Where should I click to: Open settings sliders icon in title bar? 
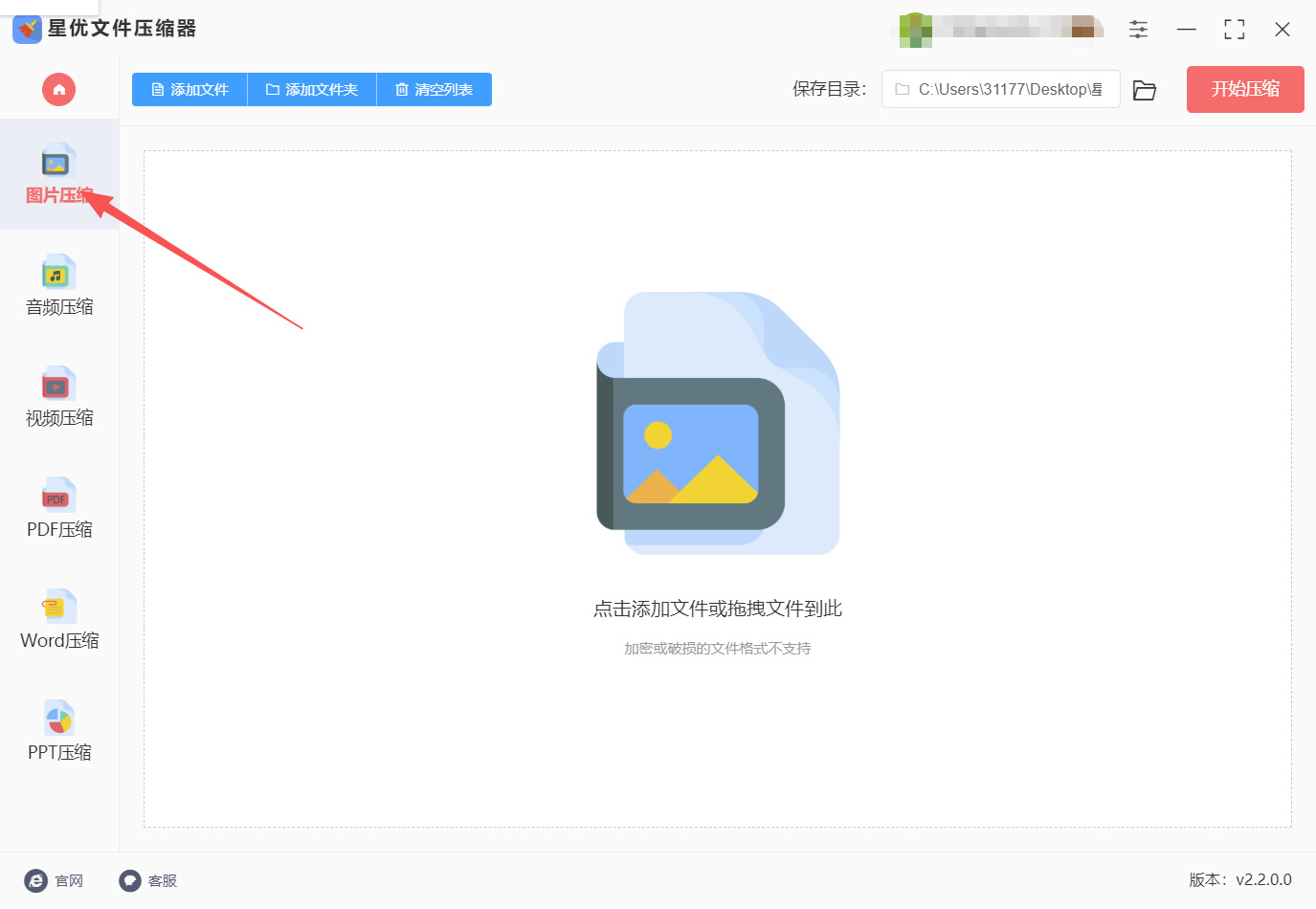(x=1138, y=30)
